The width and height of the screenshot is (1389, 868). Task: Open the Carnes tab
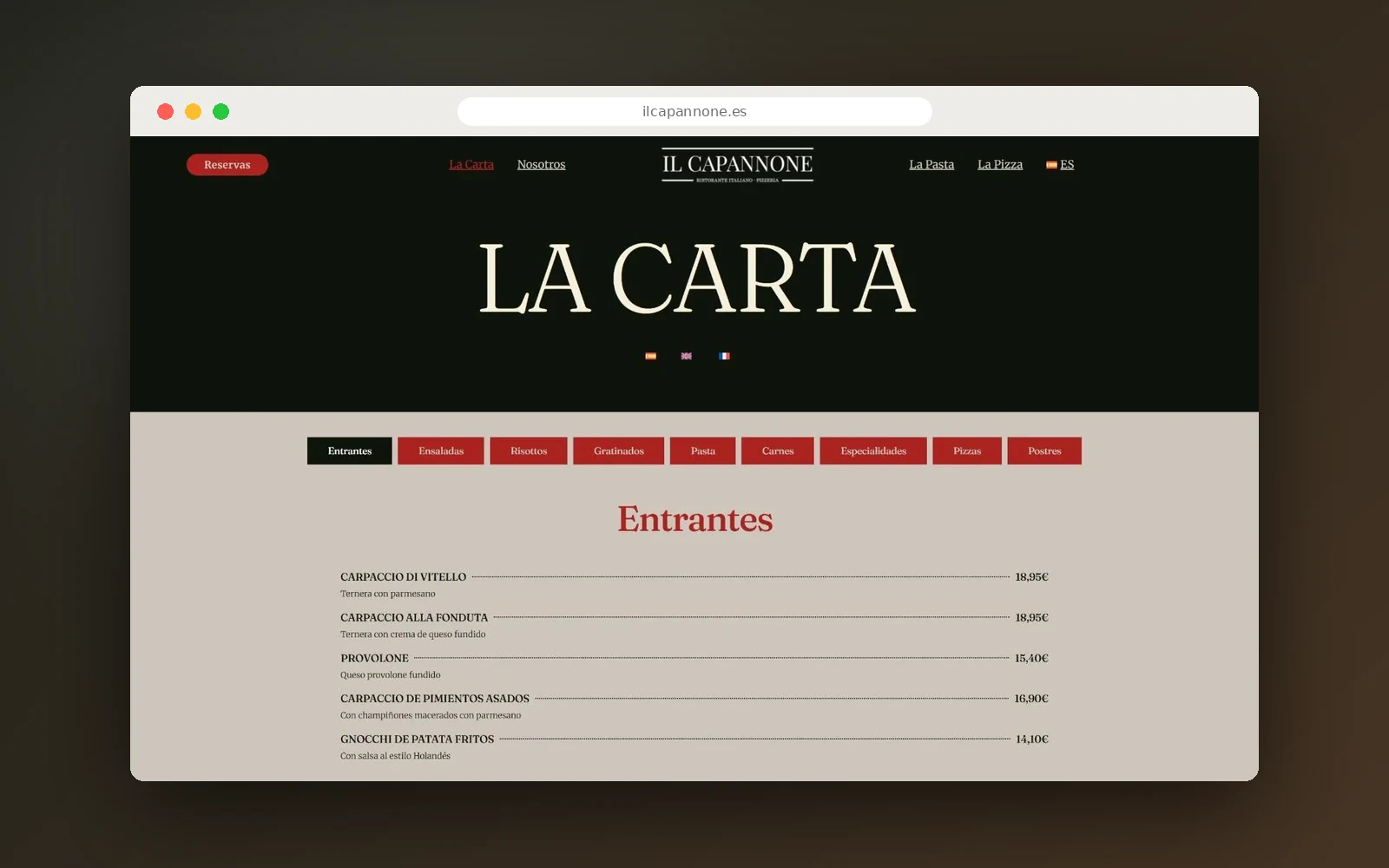point(778,450)
